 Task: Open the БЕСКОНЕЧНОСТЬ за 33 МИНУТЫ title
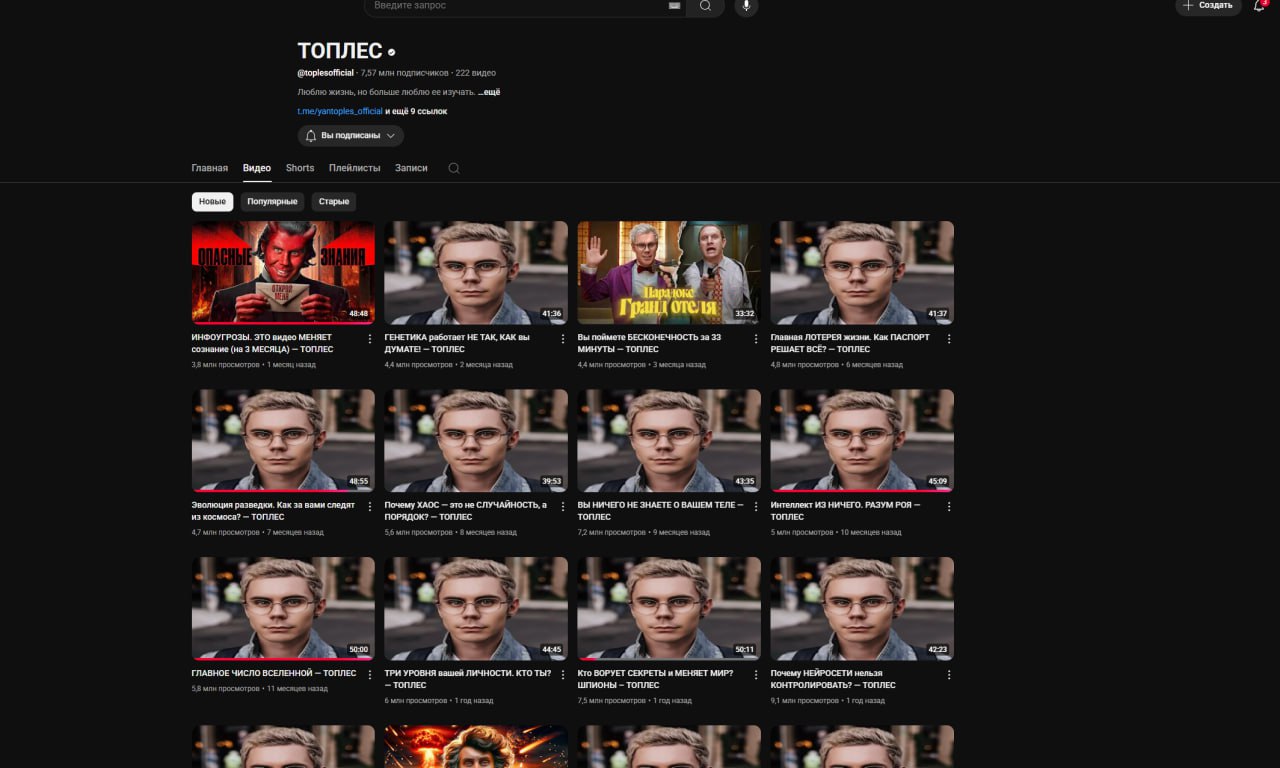[649, 343]
